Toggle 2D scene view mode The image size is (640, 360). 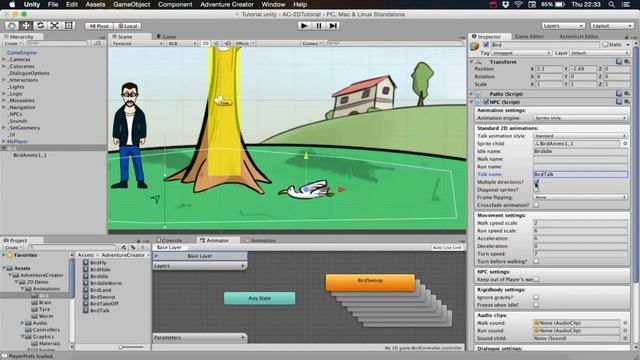point(205,43)
